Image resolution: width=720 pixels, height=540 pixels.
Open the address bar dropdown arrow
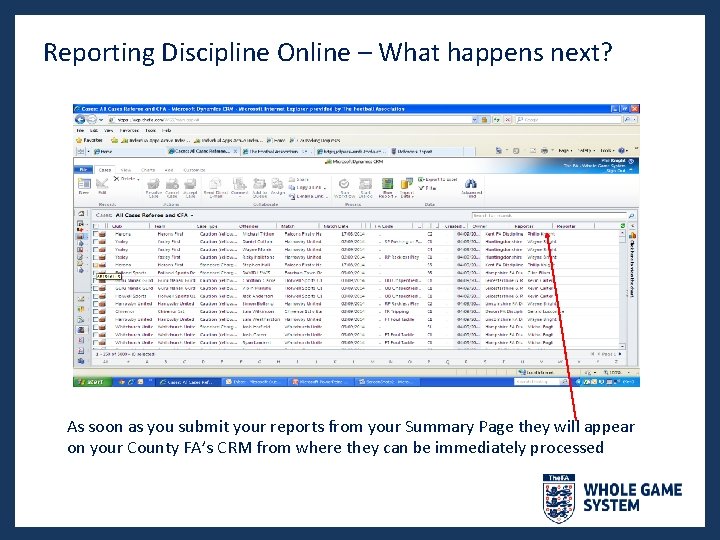pos(474,119)
